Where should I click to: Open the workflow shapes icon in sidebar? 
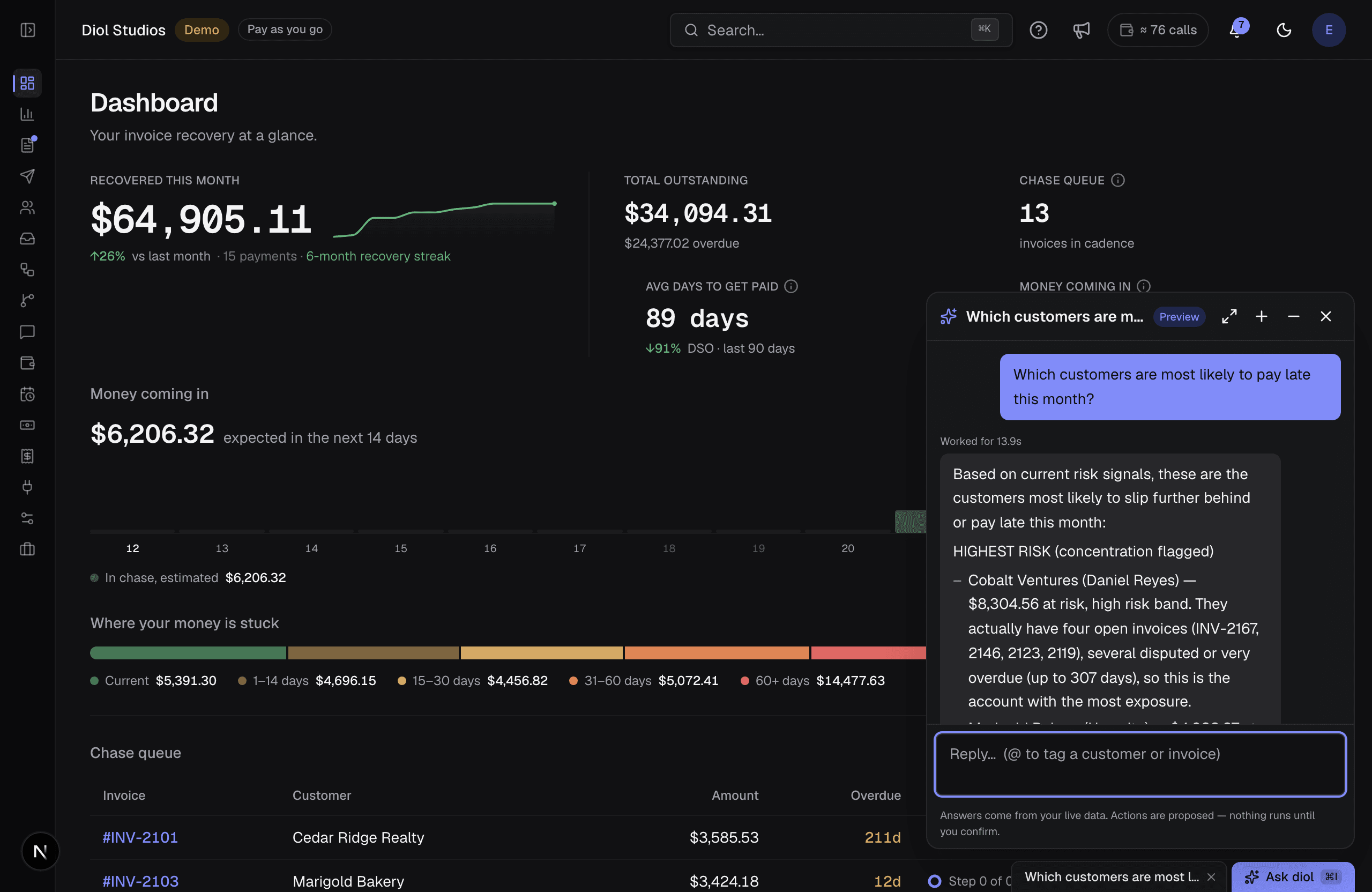point(27,269)
